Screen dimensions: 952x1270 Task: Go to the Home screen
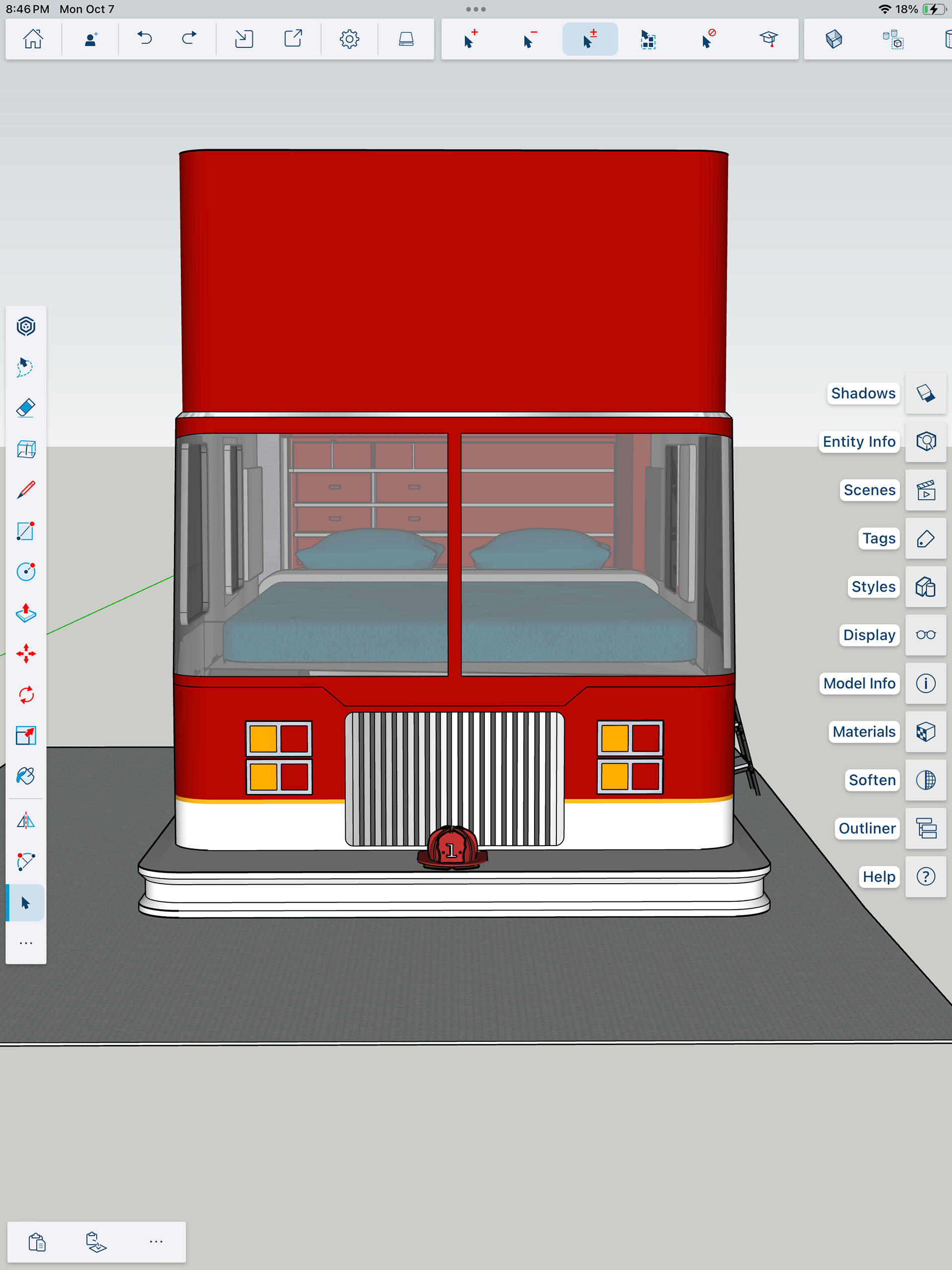[33, 39]
